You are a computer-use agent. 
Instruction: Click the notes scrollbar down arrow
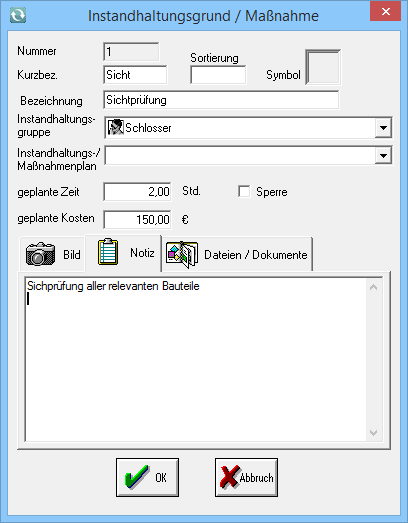pyautogui.click(x=374, y=433)
